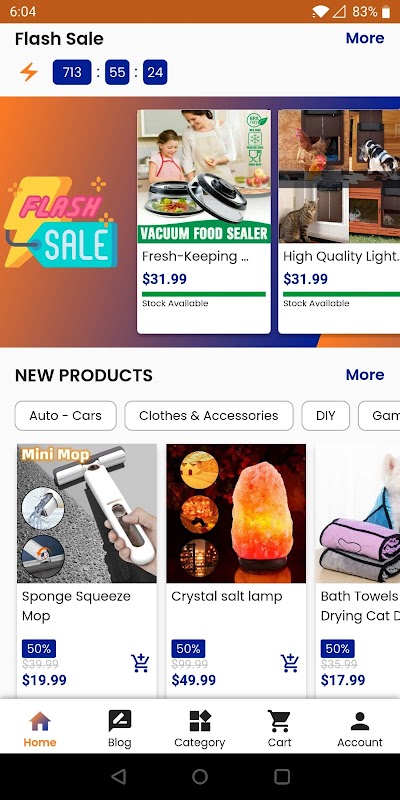Tap the Flash Sale lightning bolt icon
Image resolution: width=400 pixels, height=800 pixels.
click(29, 72)
